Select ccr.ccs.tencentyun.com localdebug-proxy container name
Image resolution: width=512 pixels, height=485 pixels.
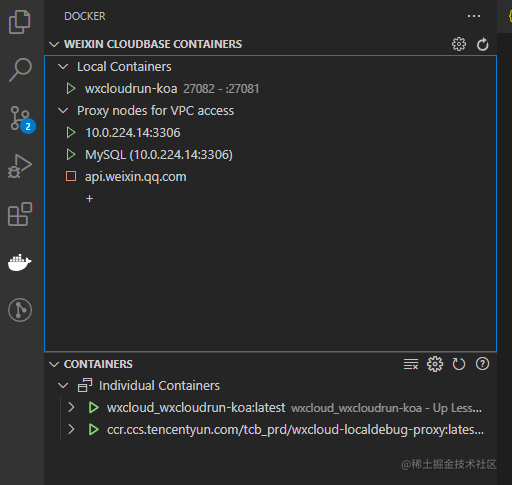295,430
